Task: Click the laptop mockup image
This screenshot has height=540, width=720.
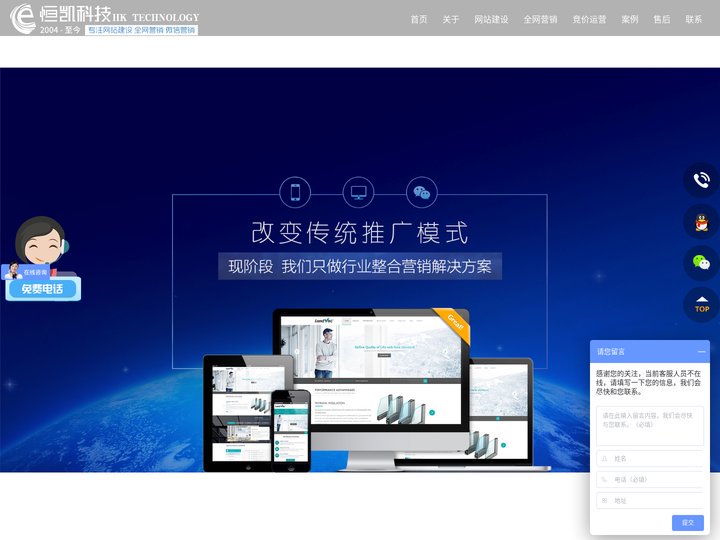Action: coord(501,413)
